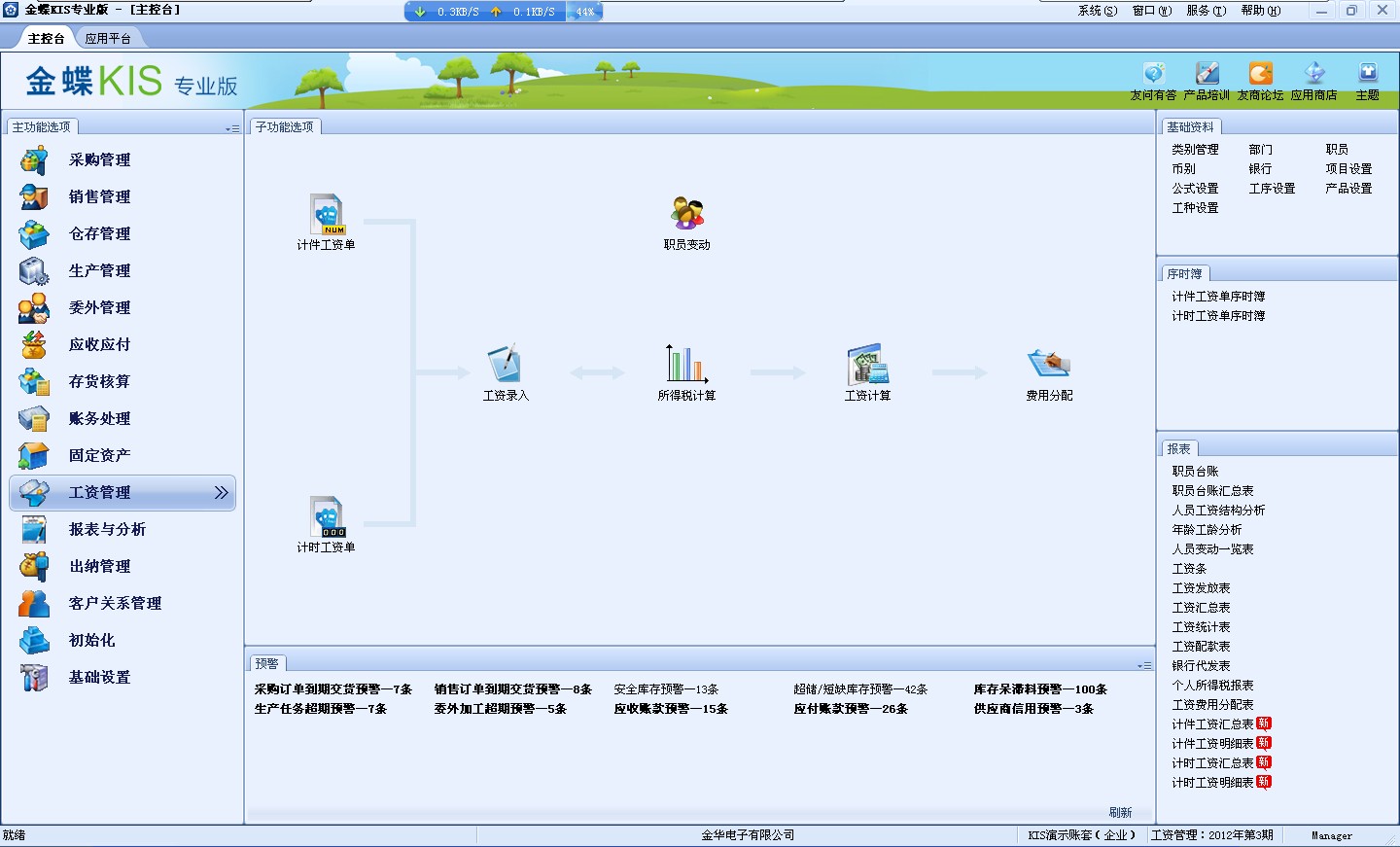Open the 固定资产 sidebar icon
1400x847 pixels.
point(34,455)
